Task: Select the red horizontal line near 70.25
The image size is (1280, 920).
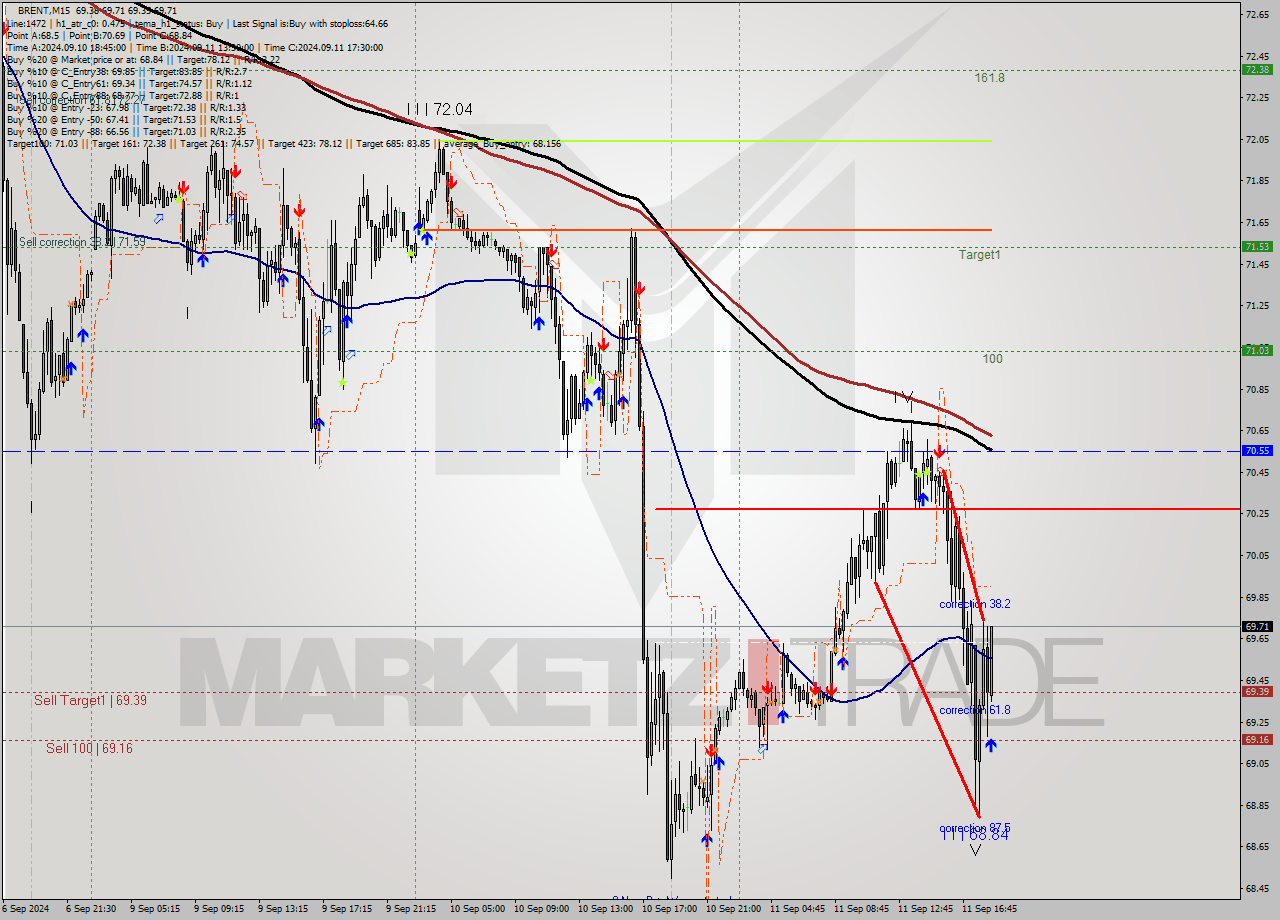Action: [x=947, y=509]
